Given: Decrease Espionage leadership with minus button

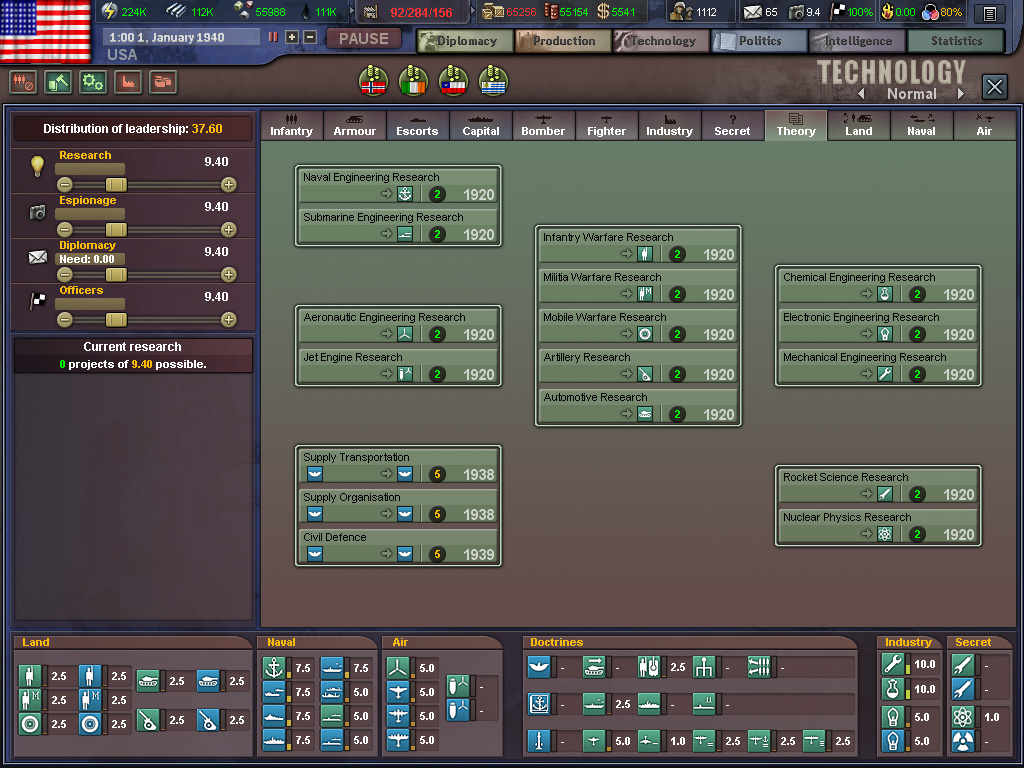Looking at the screenshot, I should tap(65, 229).
